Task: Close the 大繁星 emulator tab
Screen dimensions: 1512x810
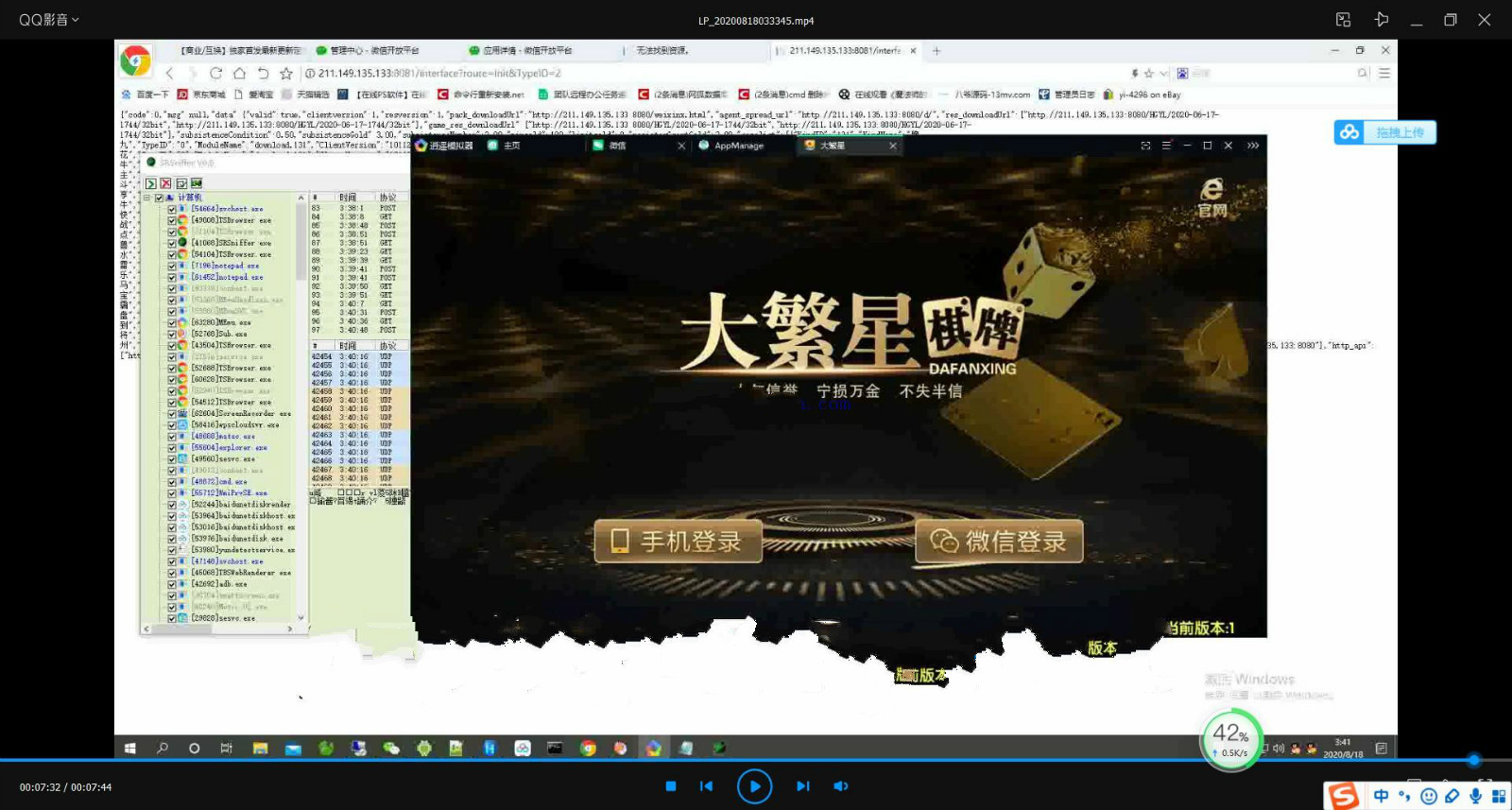Action: pos(893,146)
